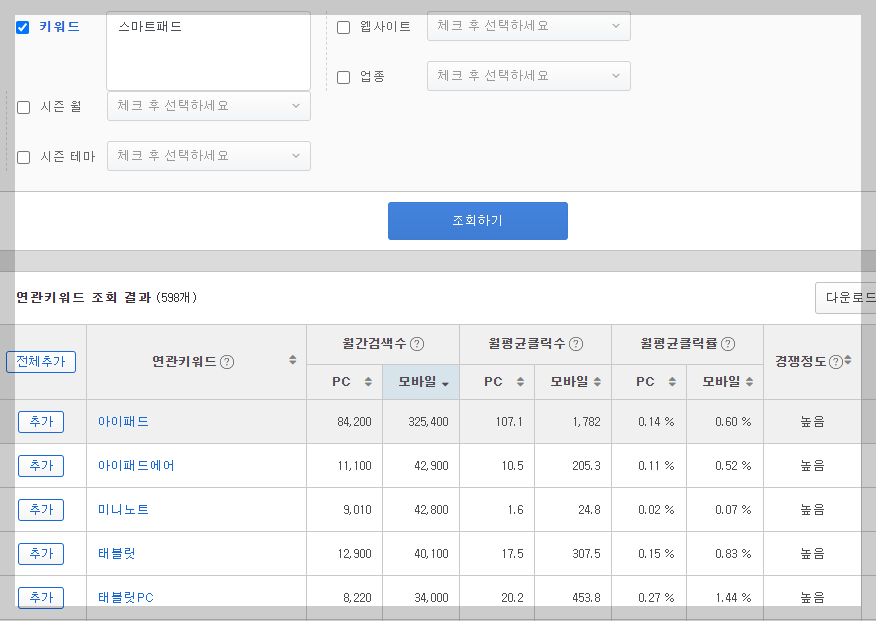Image resolution: width=876 pixels, height=621 pixels.
Task: Sort 월평균클릭수 PC column
Action: click(520, 381)
